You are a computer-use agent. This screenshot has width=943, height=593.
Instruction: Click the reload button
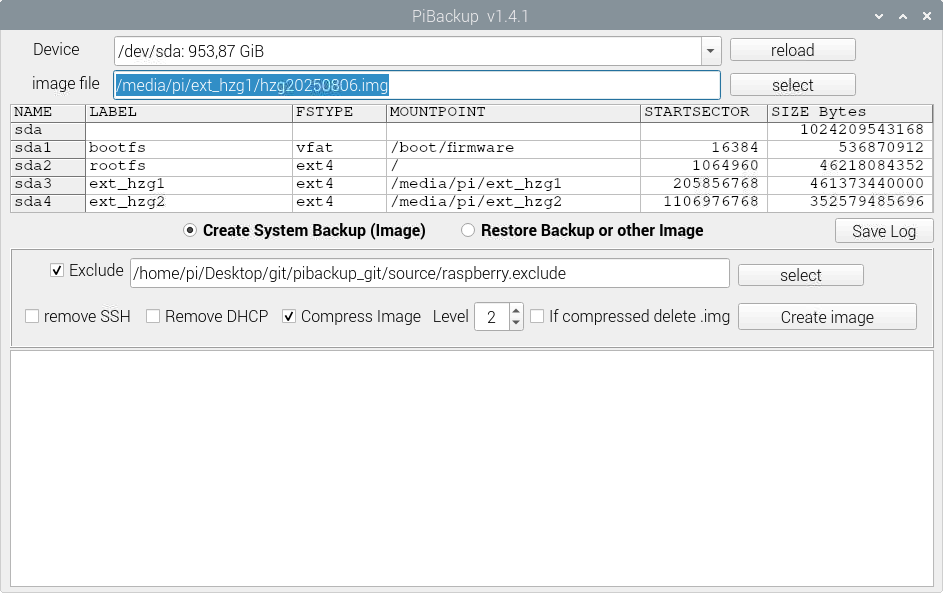pos(793,50)
